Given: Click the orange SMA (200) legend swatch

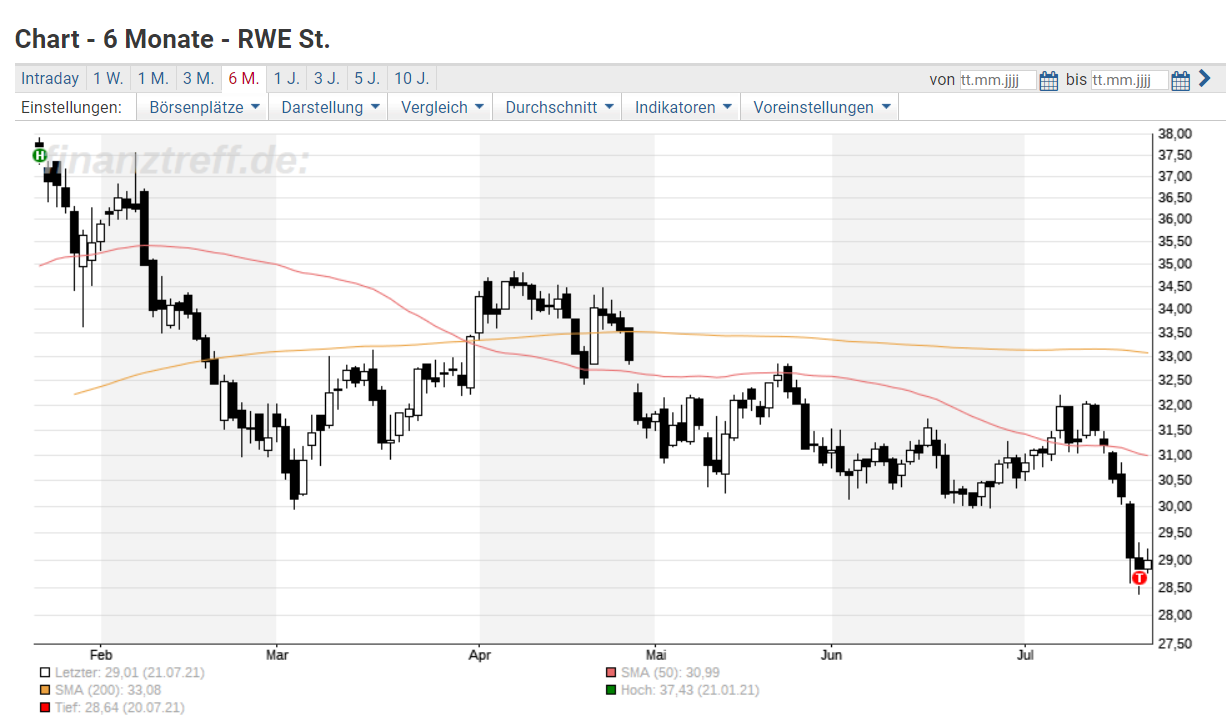Looking at the screenshot, I should pos(45,690).
